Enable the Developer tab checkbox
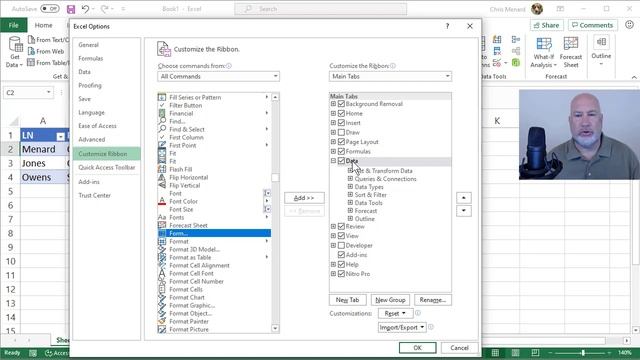640x360 pixels. click(341, 245)
